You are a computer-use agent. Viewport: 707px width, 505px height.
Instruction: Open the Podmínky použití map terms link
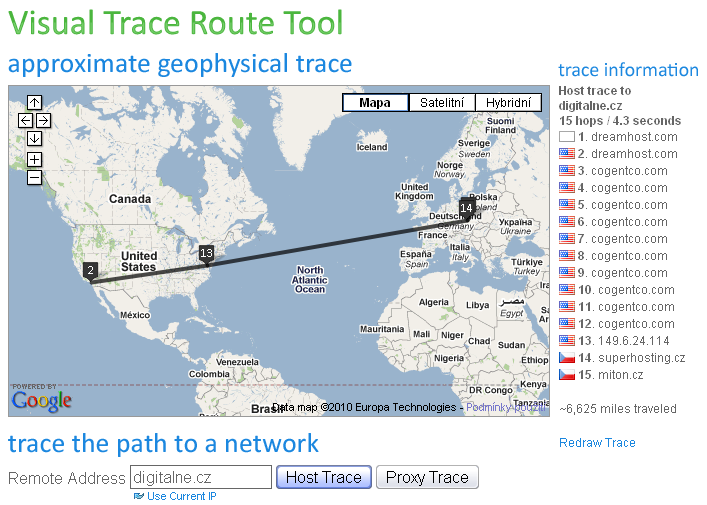[505, 407]
